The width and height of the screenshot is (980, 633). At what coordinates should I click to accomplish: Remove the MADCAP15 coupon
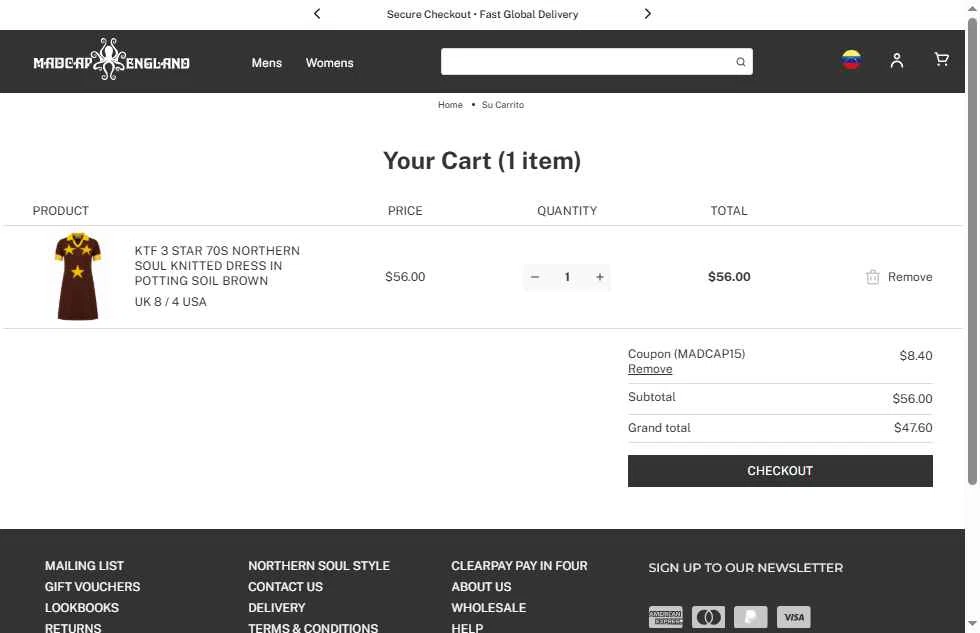650,369
